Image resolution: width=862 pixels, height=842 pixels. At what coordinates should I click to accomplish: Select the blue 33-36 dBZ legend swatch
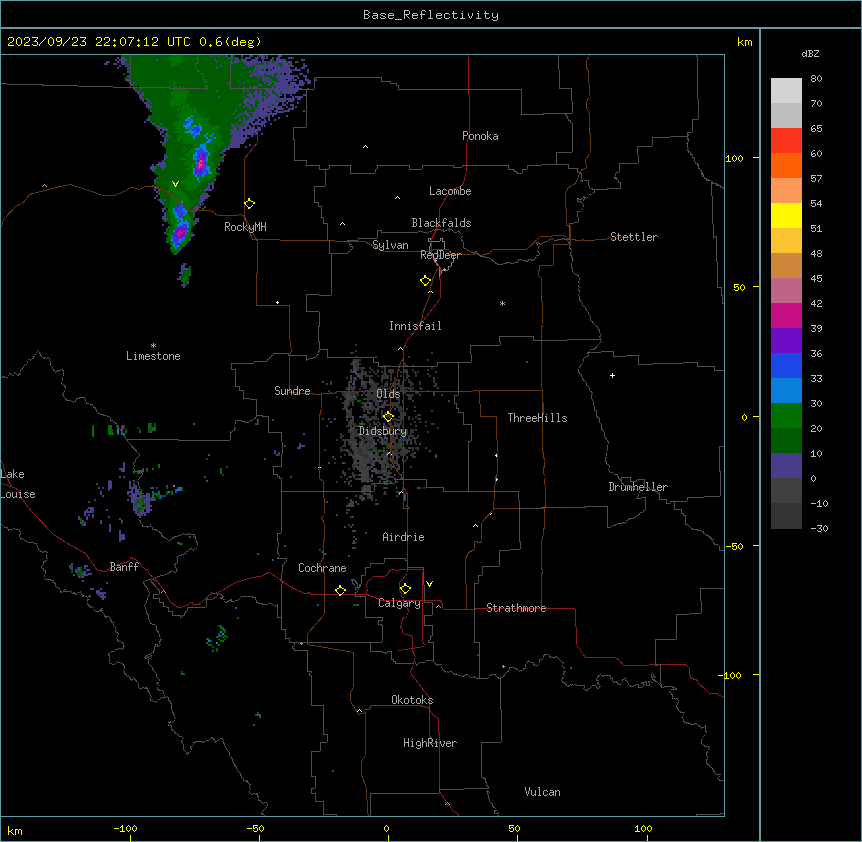pos(786,365)
